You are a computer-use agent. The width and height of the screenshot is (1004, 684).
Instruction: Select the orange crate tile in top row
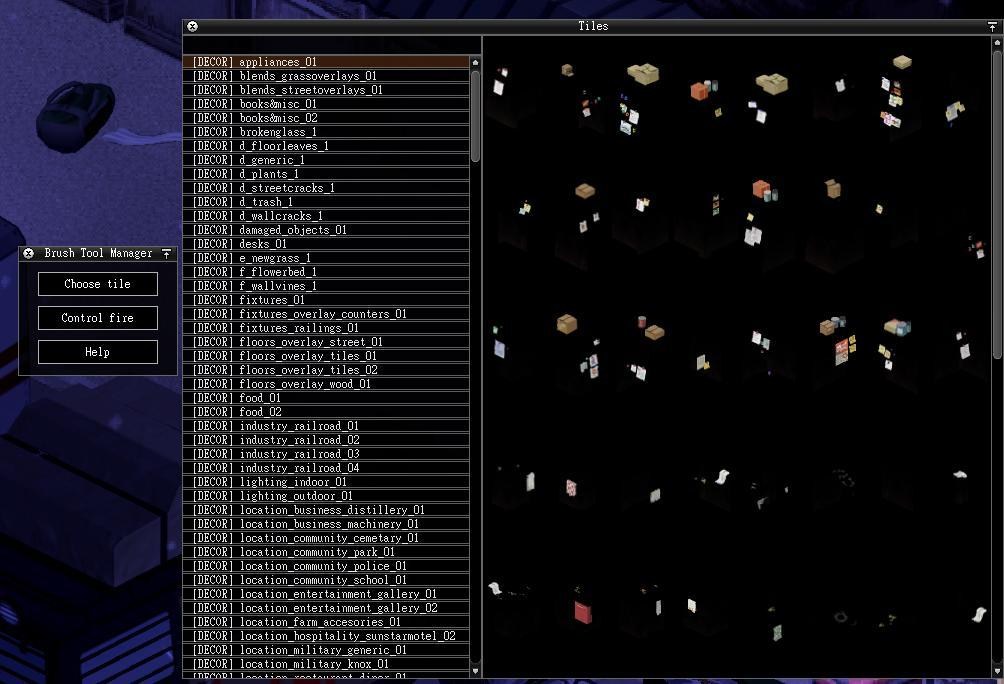pyautogui.click(x=700, y=91)
